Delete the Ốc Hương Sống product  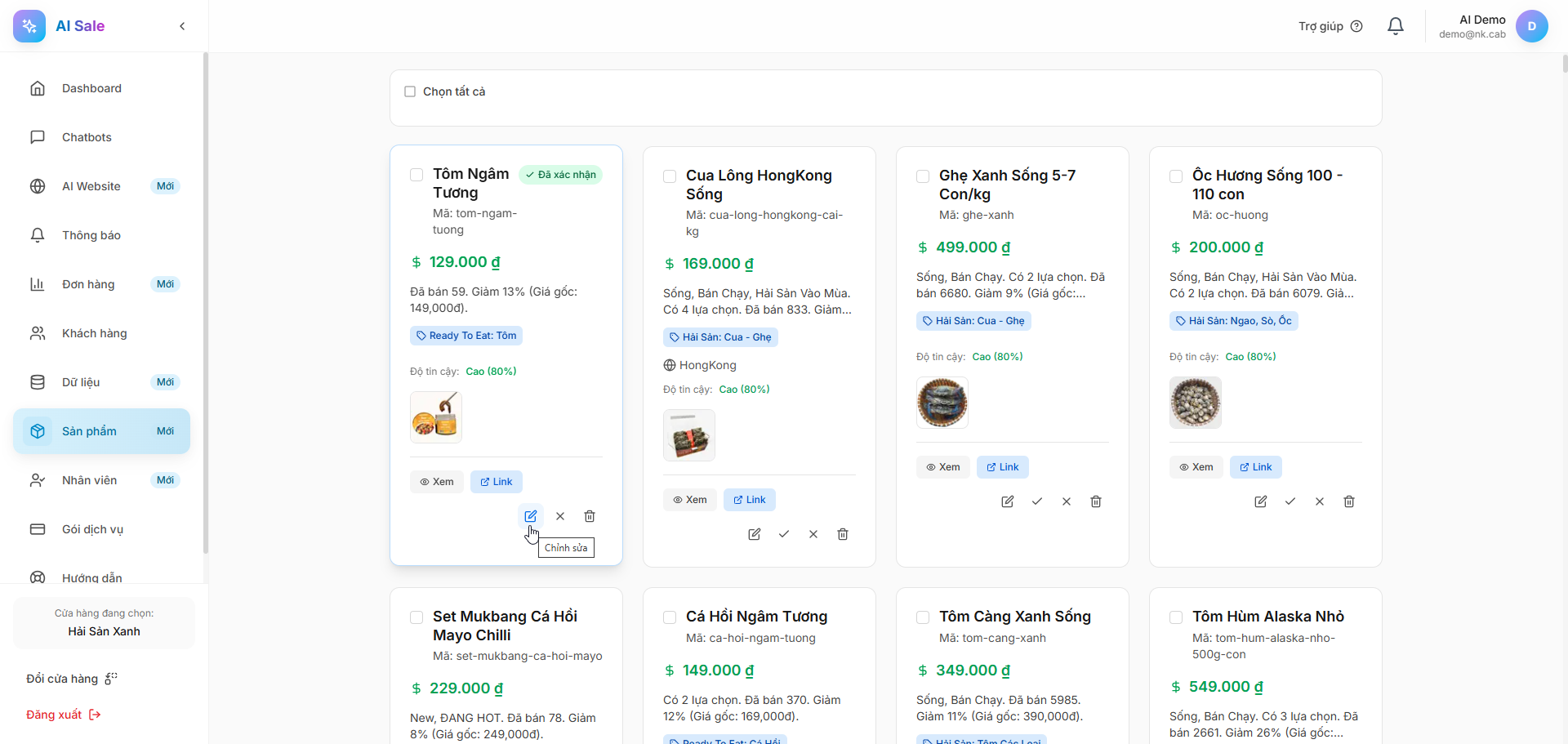(x=1349, y=501)
